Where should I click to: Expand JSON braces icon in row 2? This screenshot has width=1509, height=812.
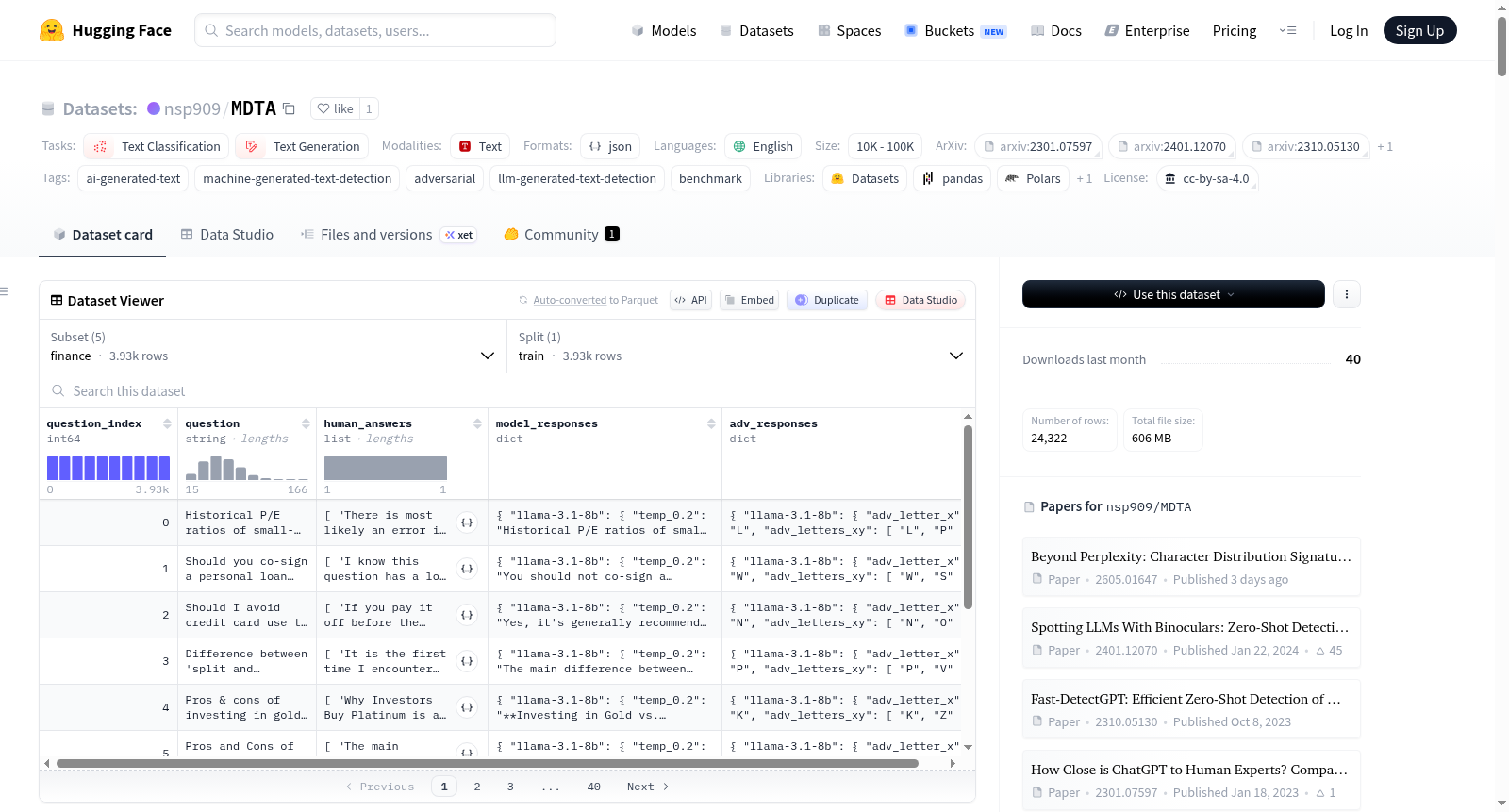(x=467, y=615)
